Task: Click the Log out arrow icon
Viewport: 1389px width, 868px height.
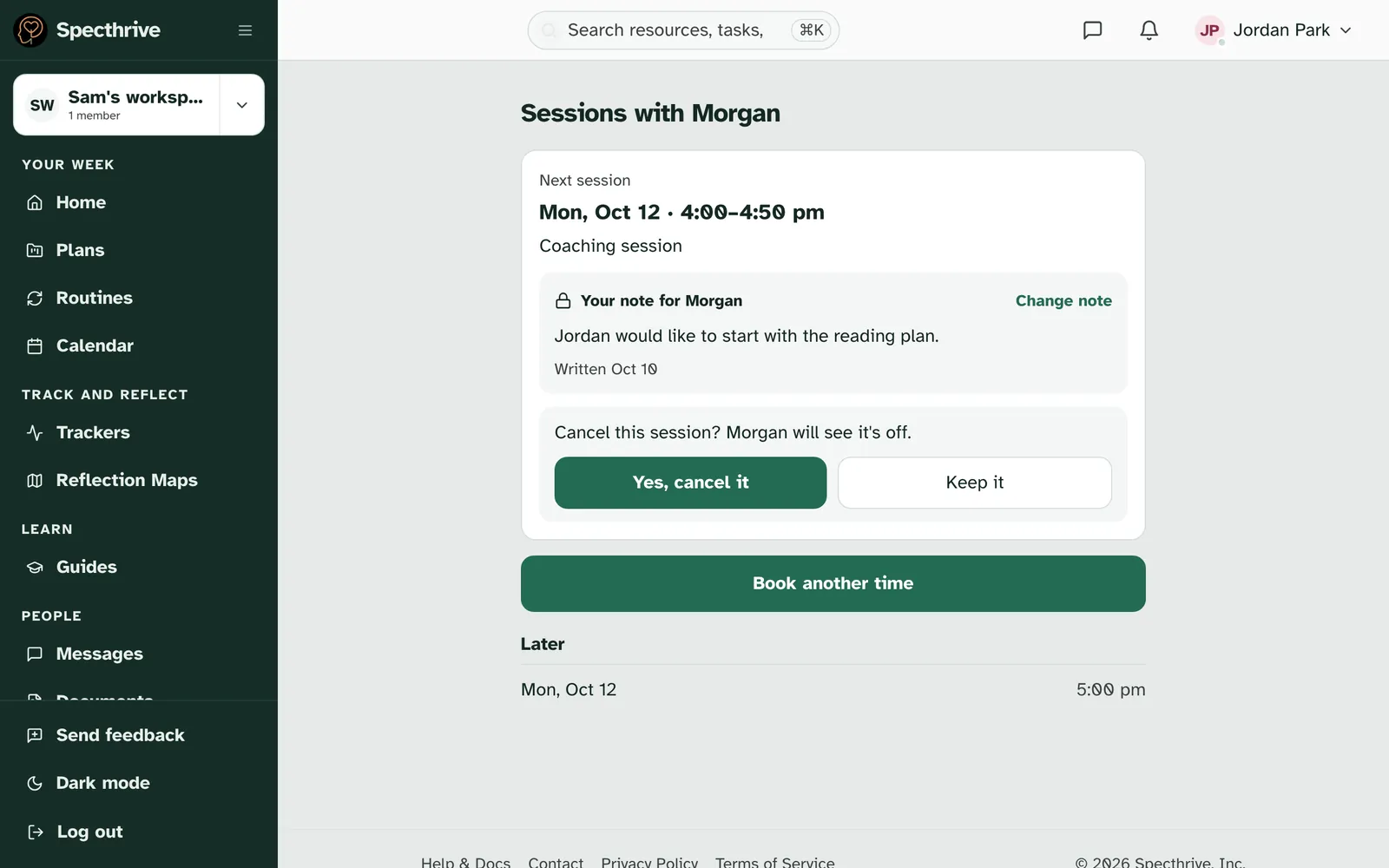Action: pyautogui.click(x=35, y=832)
